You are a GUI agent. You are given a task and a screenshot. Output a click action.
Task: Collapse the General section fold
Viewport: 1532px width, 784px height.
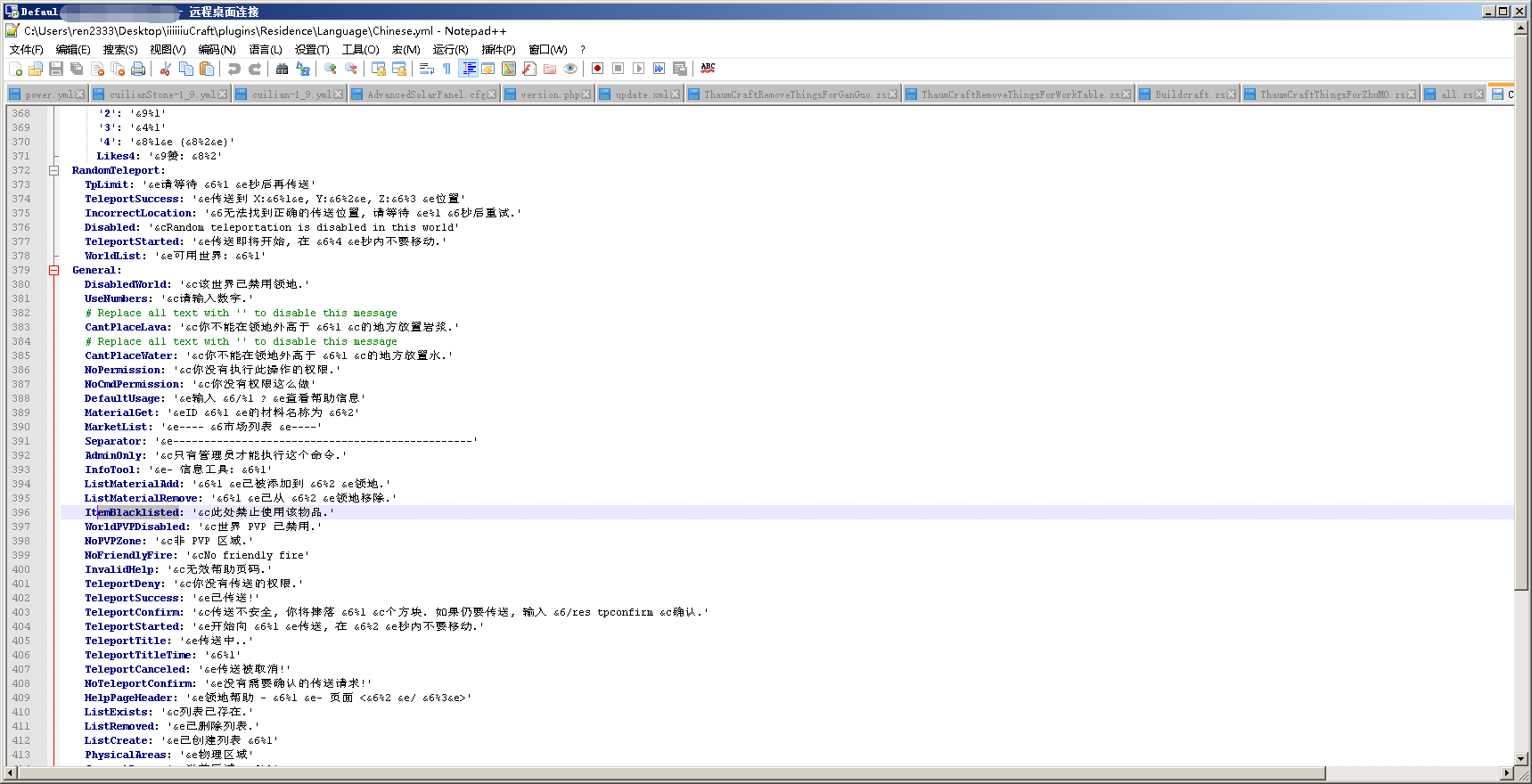(53, 270)
